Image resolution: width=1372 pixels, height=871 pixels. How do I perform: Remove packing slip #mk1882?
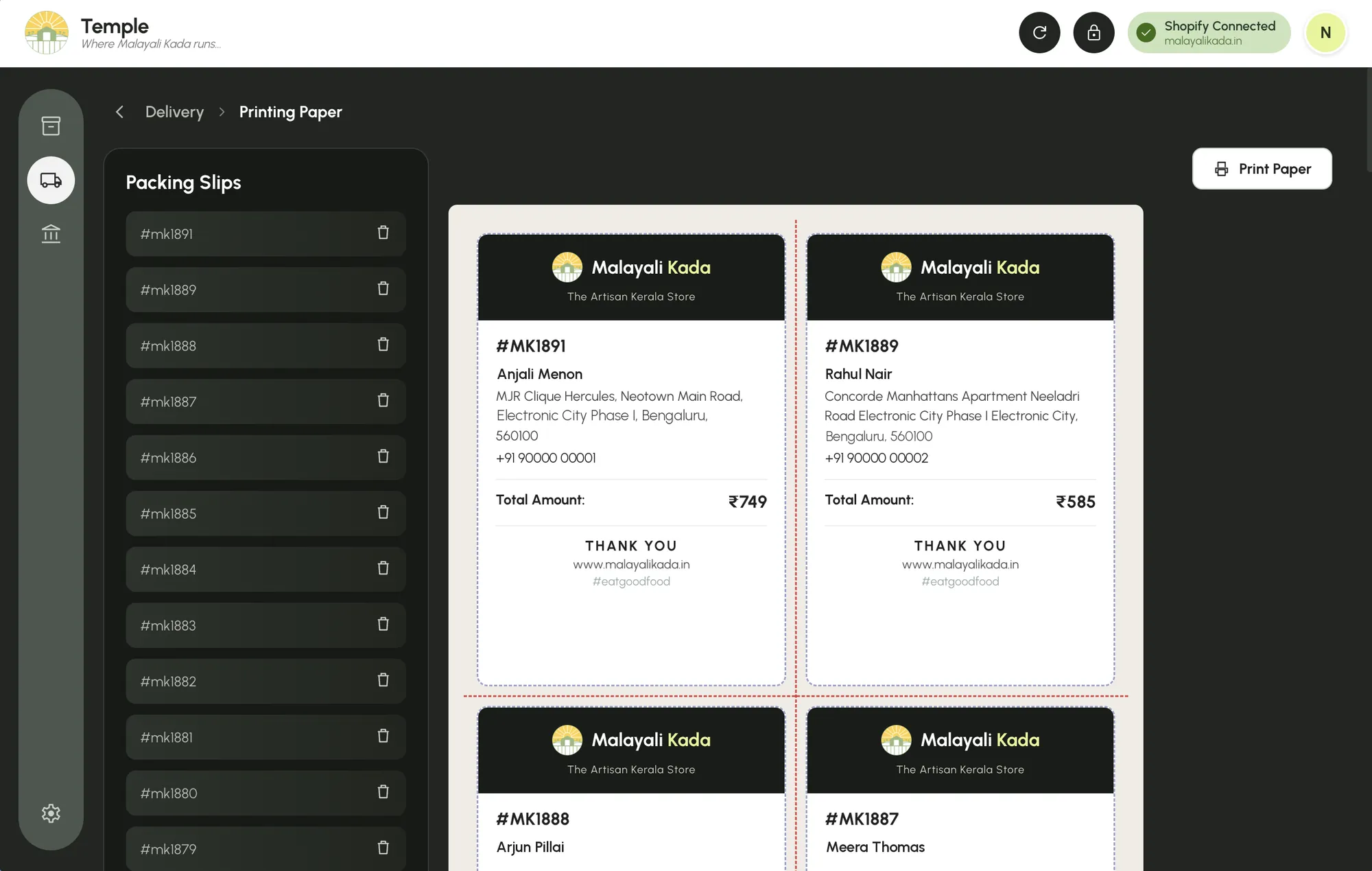383,680
